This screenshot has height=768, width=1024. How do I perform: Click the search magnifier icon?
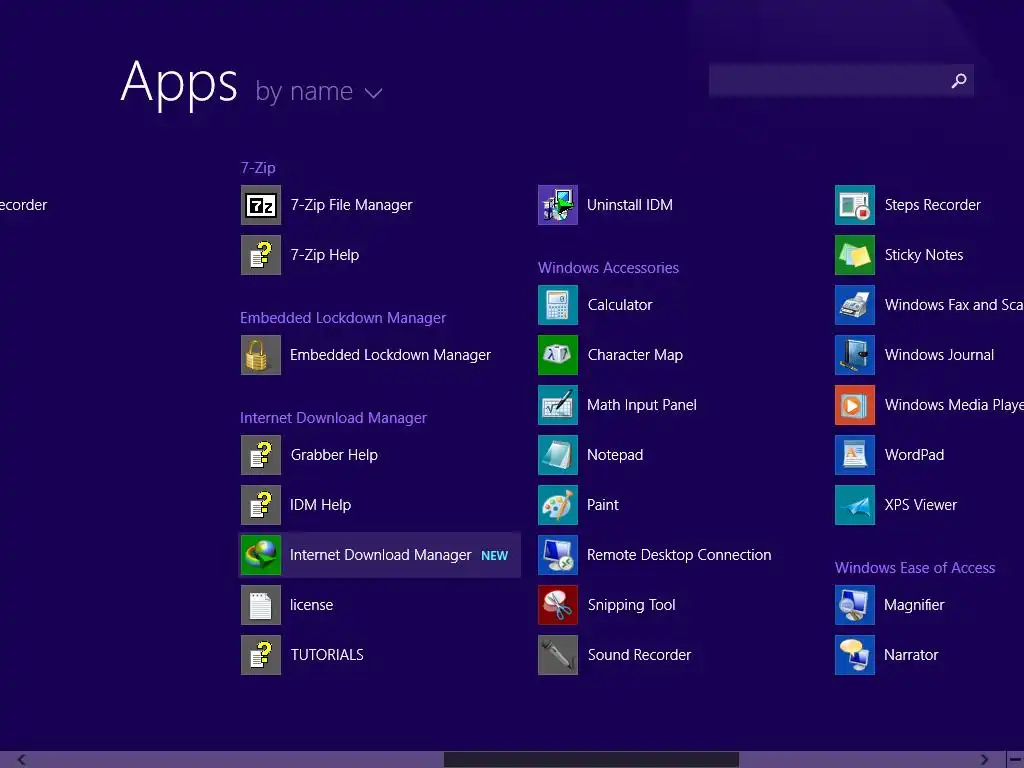pyautogui.click(x=959, y=80)
